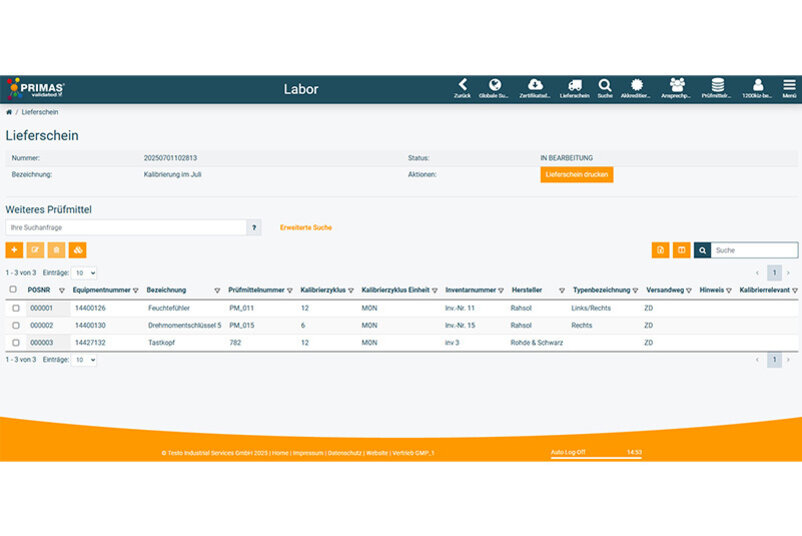The image size is (802, 536).
Task: Click the orange trash delete icon
Action: click(x=56, y=250)
